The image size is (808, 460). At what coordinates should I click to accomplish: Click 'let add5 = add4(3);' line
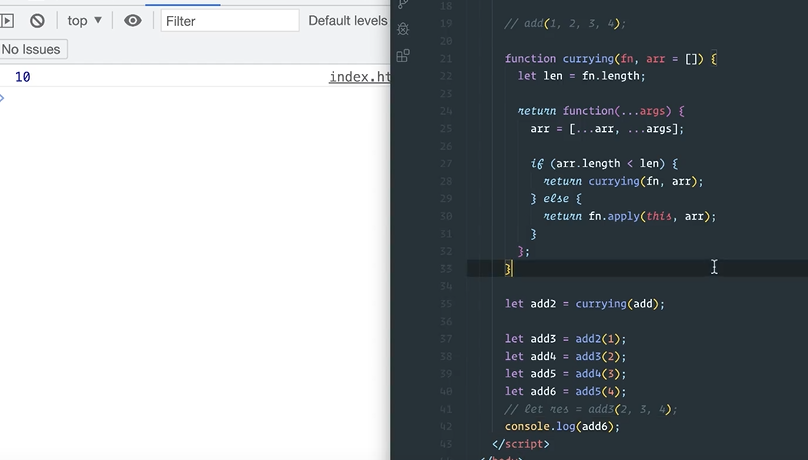[x=565, y=374]
